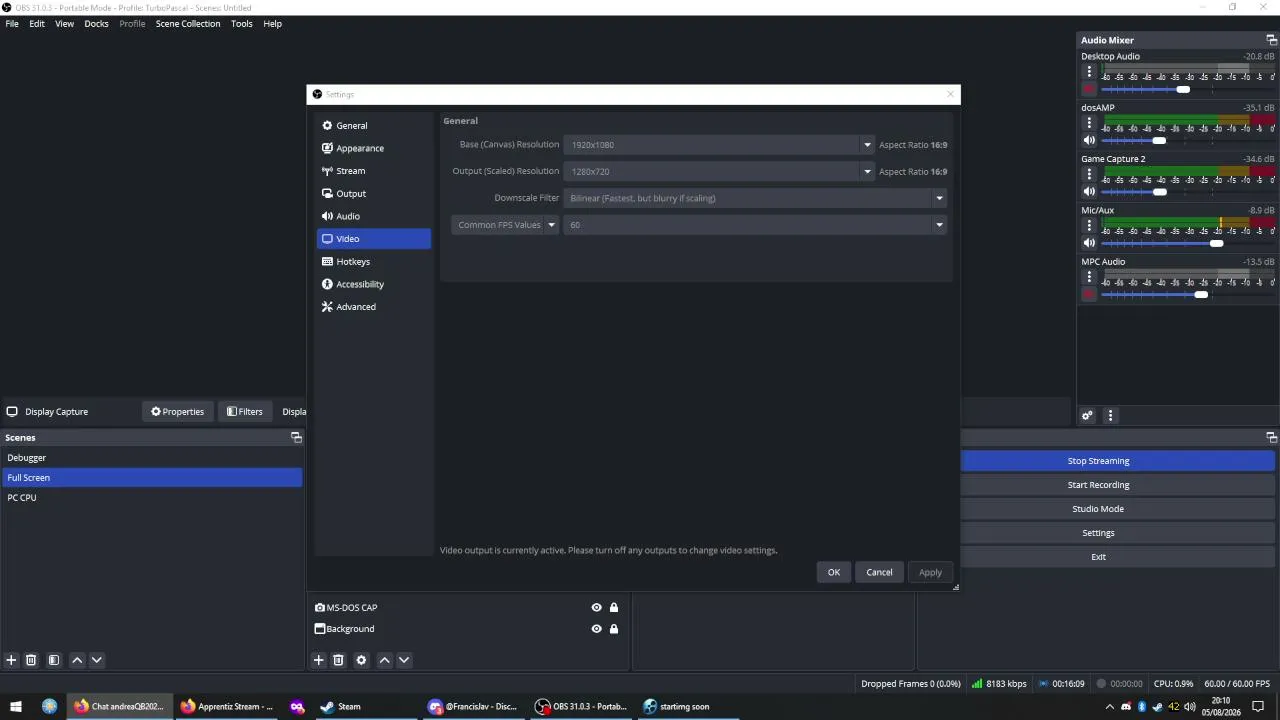
Task: Click the File menu
Action: click(12, 24)
